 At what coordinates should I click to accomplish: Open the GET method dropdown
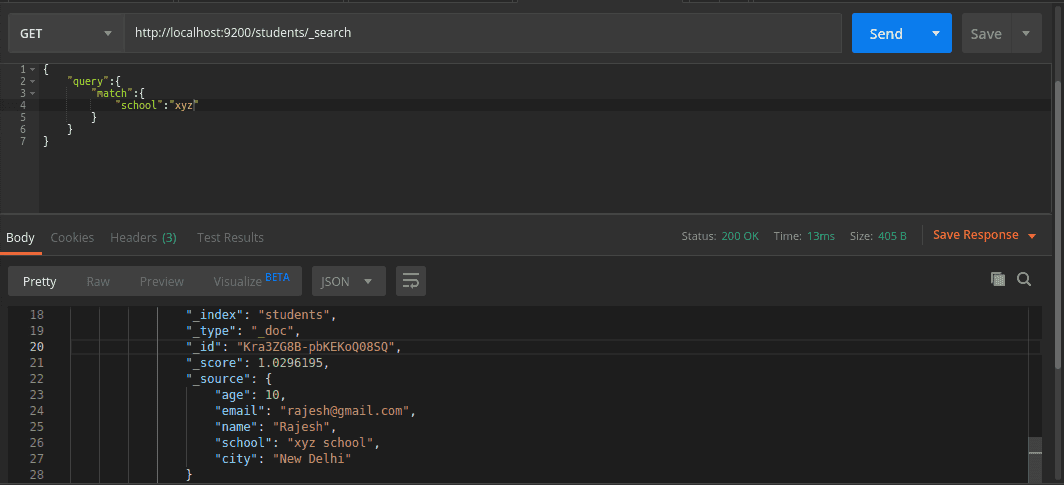[66, 33]
